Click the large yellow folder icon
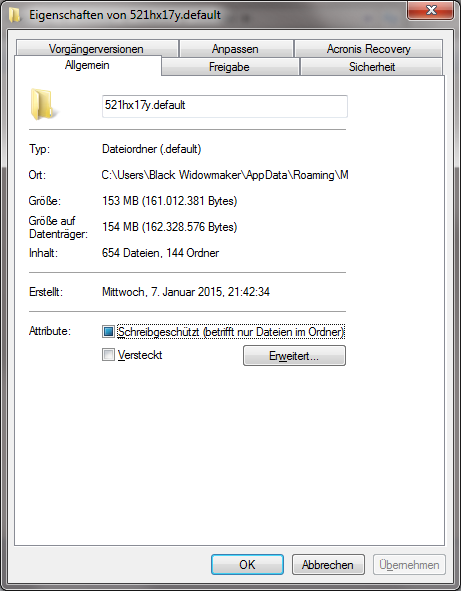This screenshot has height=591, width=461. click(44, 104)
